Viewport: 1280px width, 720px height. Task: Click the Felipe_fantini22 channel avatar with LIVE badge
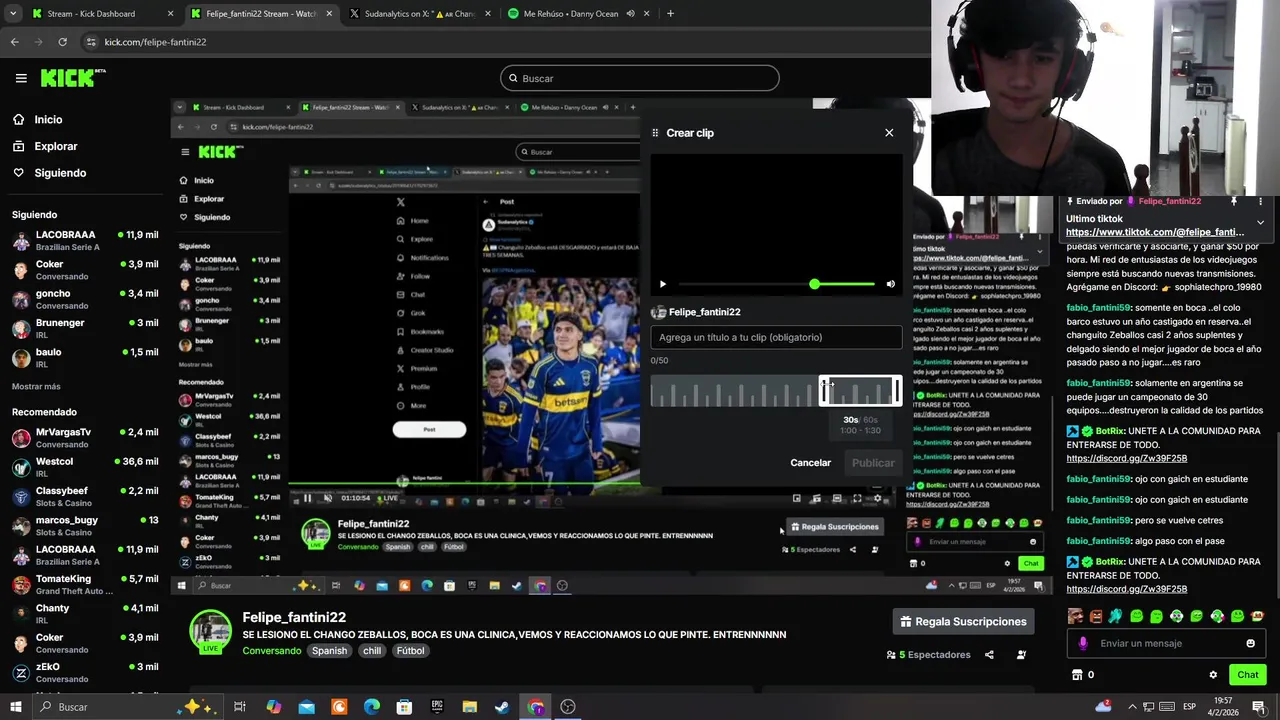(211, 631)
